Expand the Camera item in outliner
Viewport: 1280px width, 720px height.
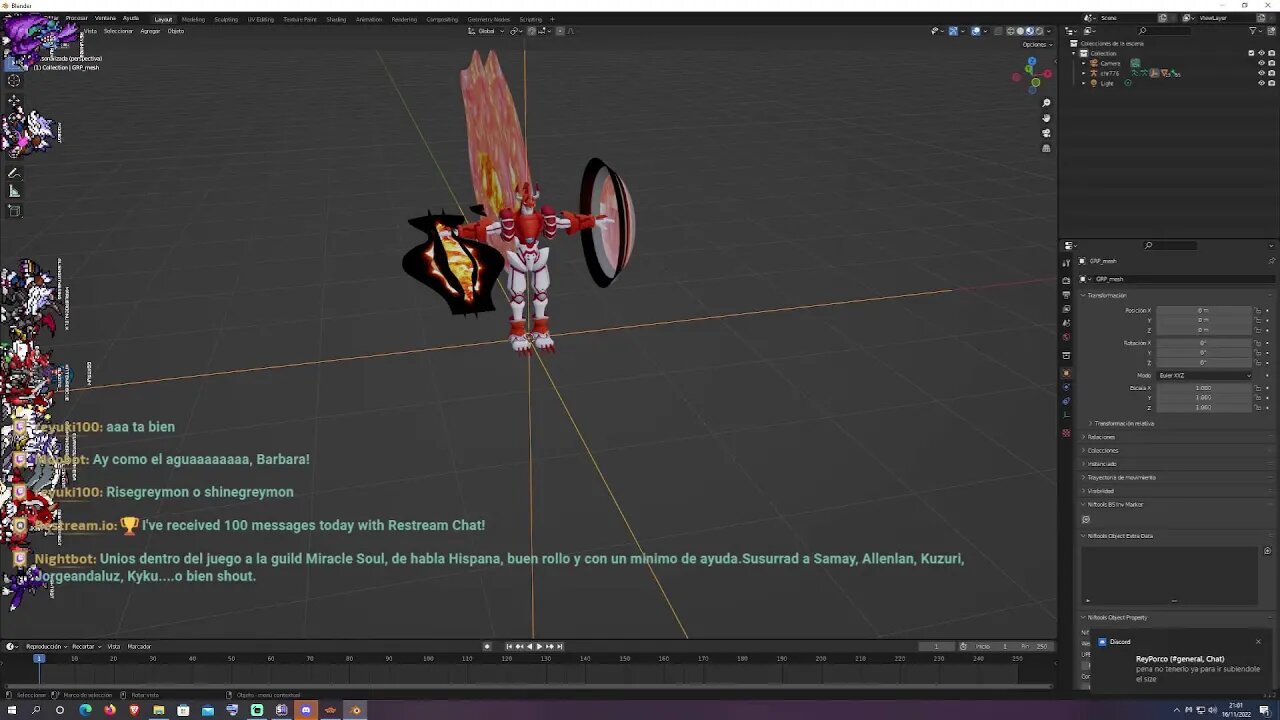1084,63
